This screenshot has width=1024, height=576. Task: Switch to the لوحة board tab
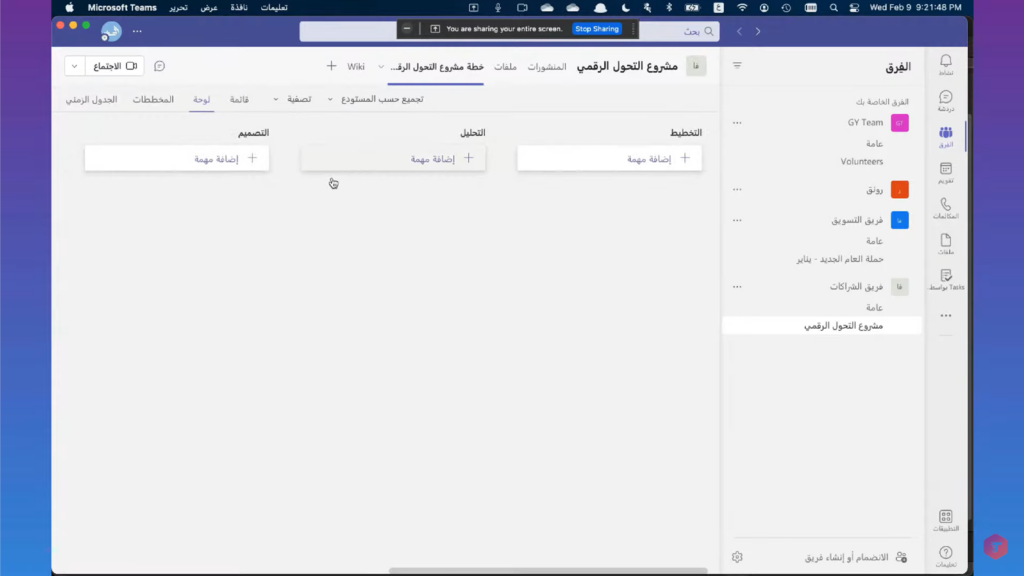click(201, 99)
